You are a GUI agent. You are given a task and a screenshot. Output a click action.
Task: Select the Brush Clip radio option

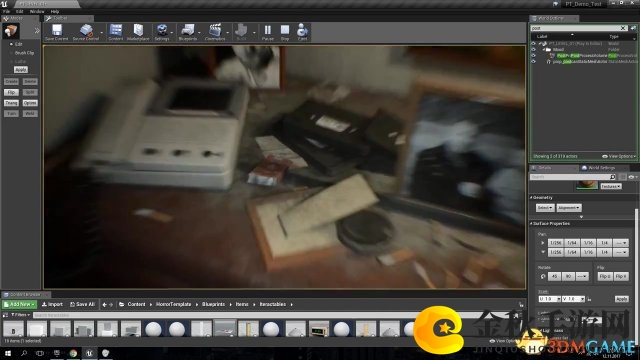coord(11,53)
